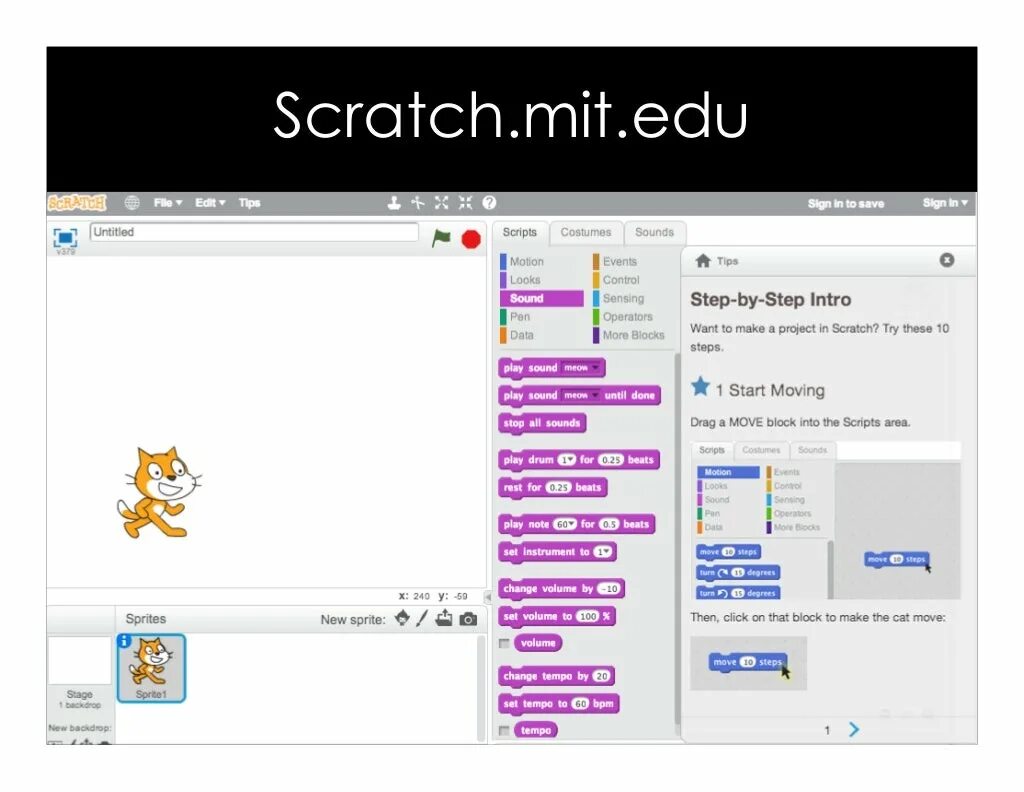Image resolution: width=1024 pixels, height=792 pixels.
Task: Select the Sprite1 thumbnail
Action: [152, 669]
